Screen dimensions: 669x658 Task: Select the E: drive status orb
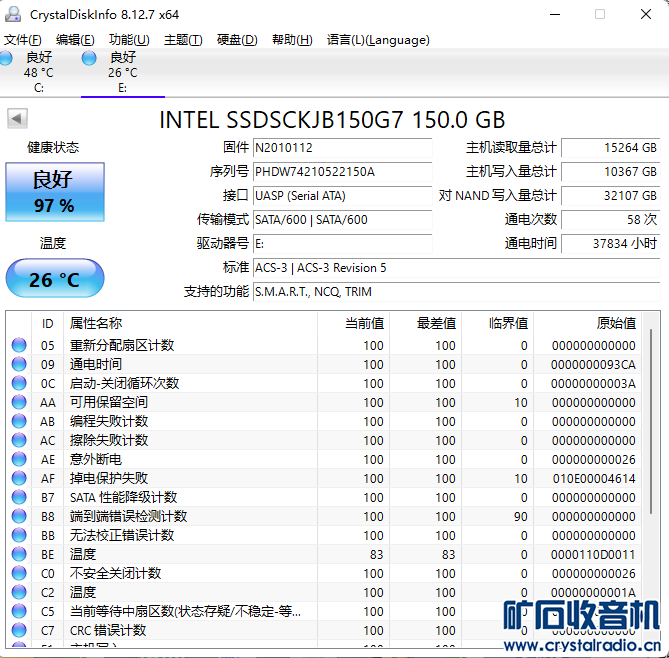click(x=91, y=58)
